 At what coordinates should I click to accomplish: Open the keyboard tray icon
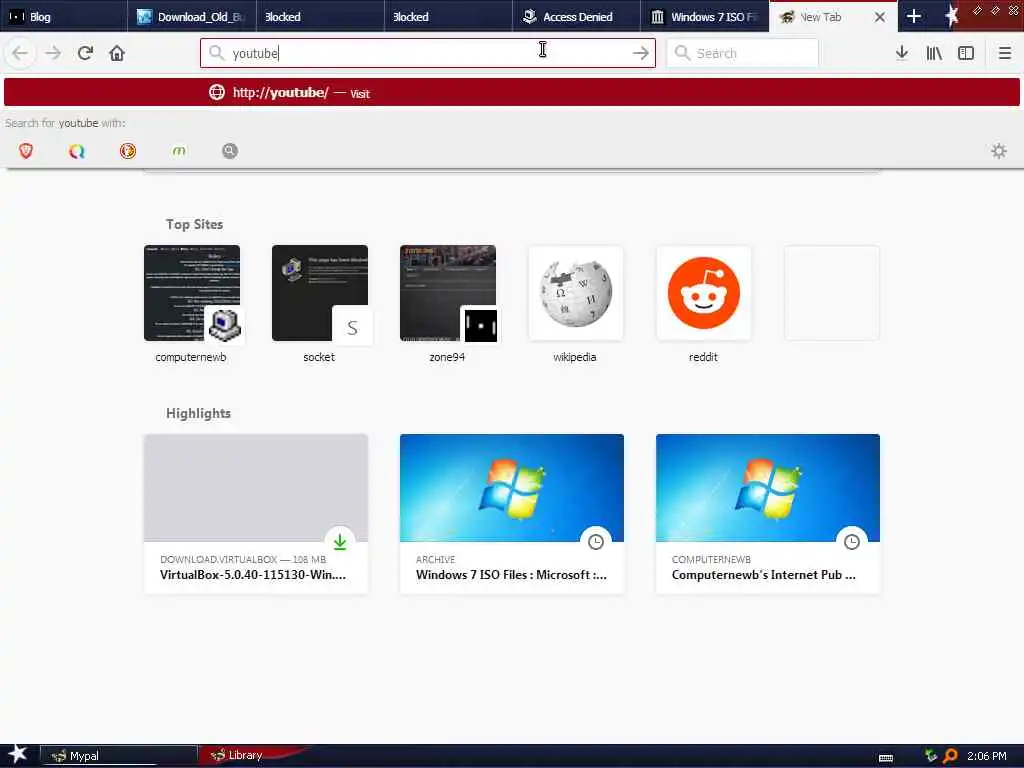[x=886, y=758]
